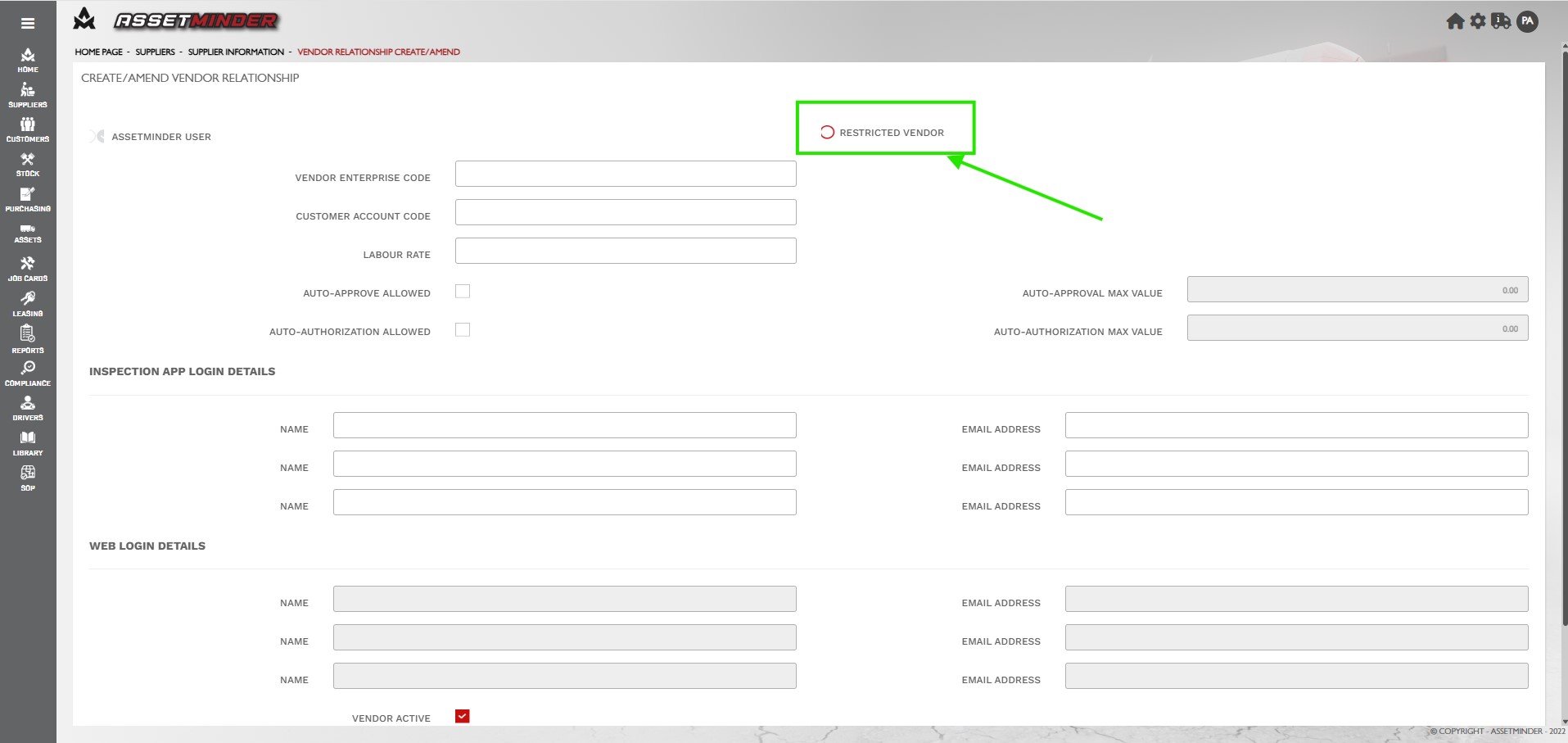Click into the Labour Rate input field
The height and width of the screenshot is (743, 1568).
pos(626,251)
